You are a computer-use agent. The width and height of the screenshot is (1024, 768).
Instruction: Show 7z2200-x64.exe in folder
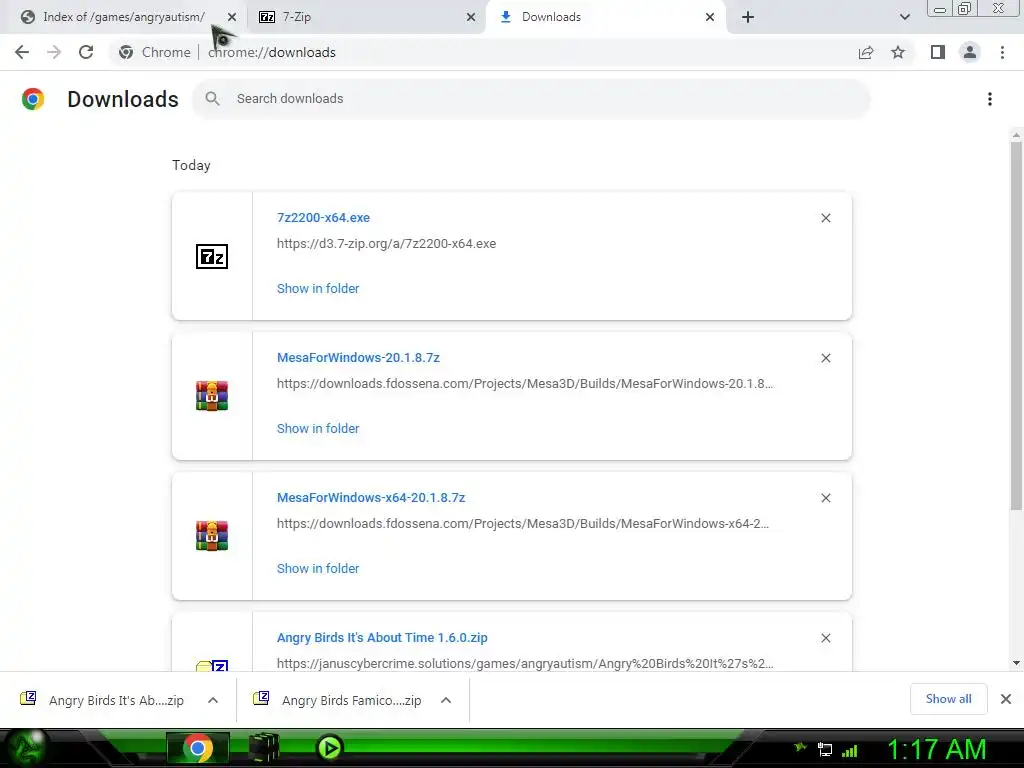(318, 289)
